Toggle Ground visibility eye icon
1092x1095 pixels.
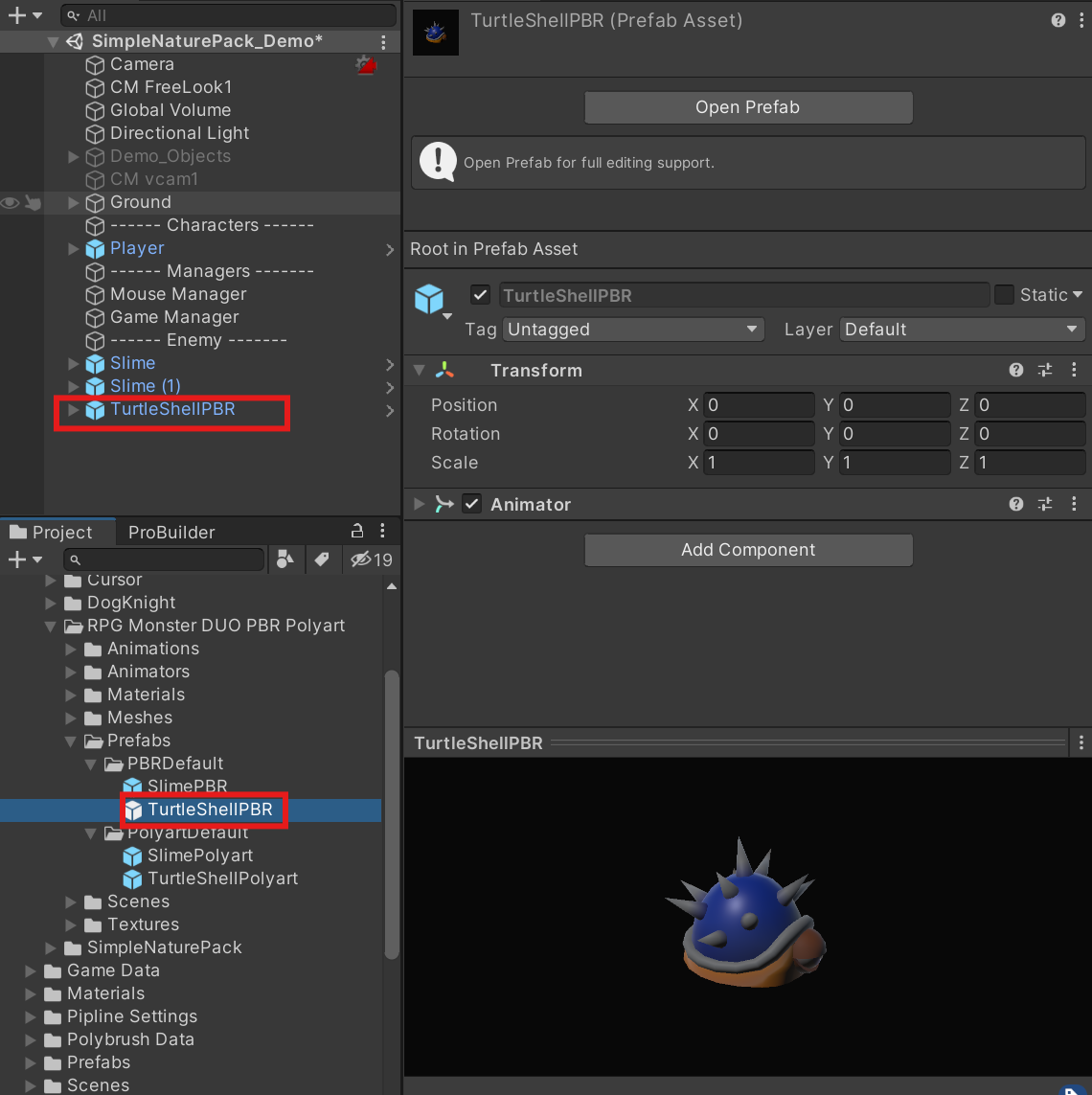tap(11, 202)
